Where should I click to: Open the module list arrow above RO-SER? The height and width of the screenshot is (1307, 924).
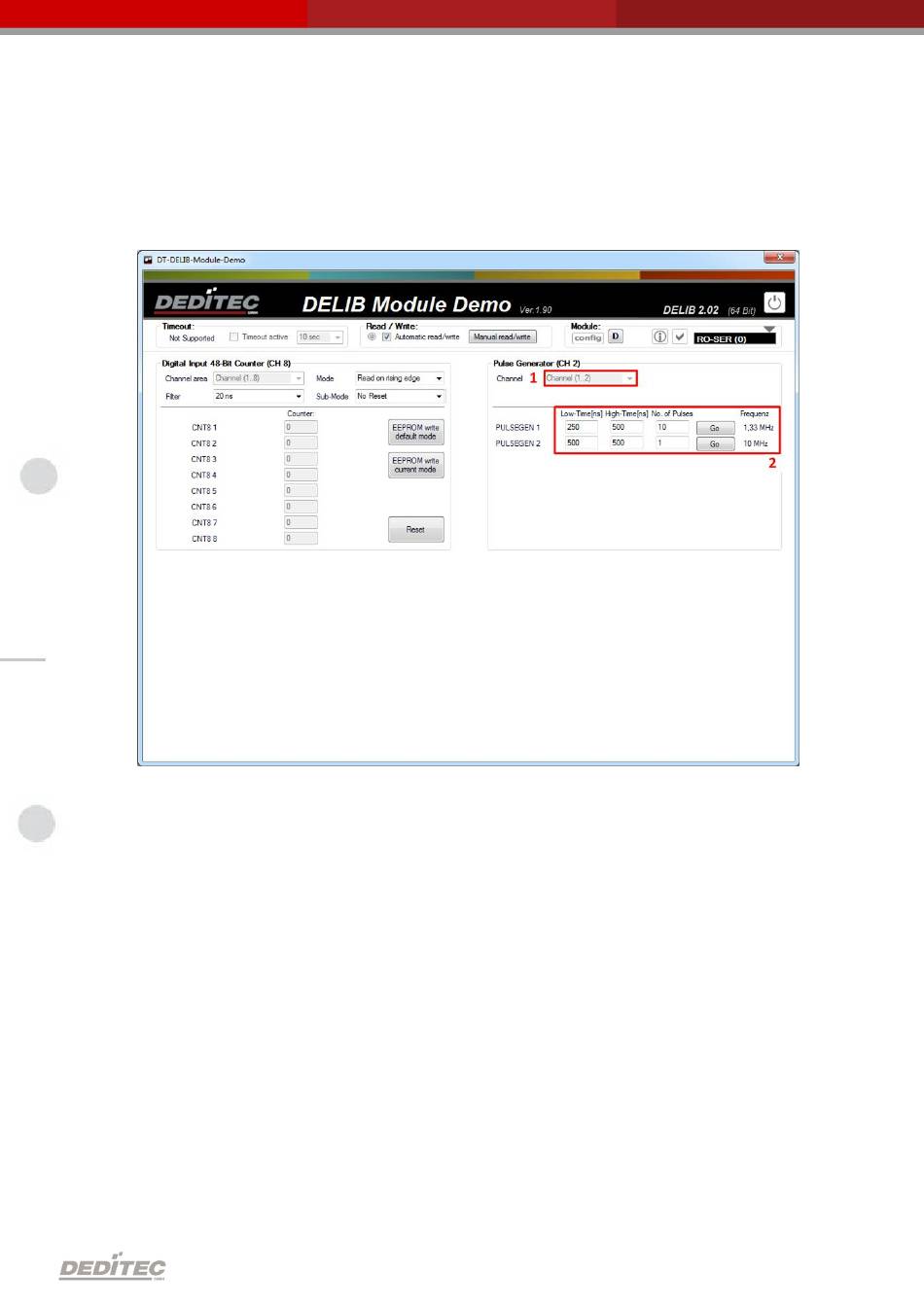(x=769, y=330)
